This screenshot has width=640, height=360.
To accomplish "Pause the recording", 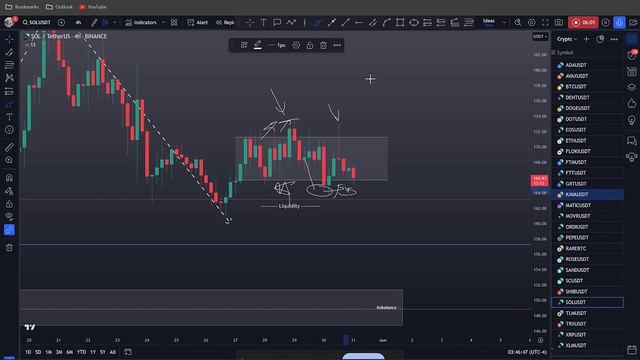I will [x=606, y=22].
